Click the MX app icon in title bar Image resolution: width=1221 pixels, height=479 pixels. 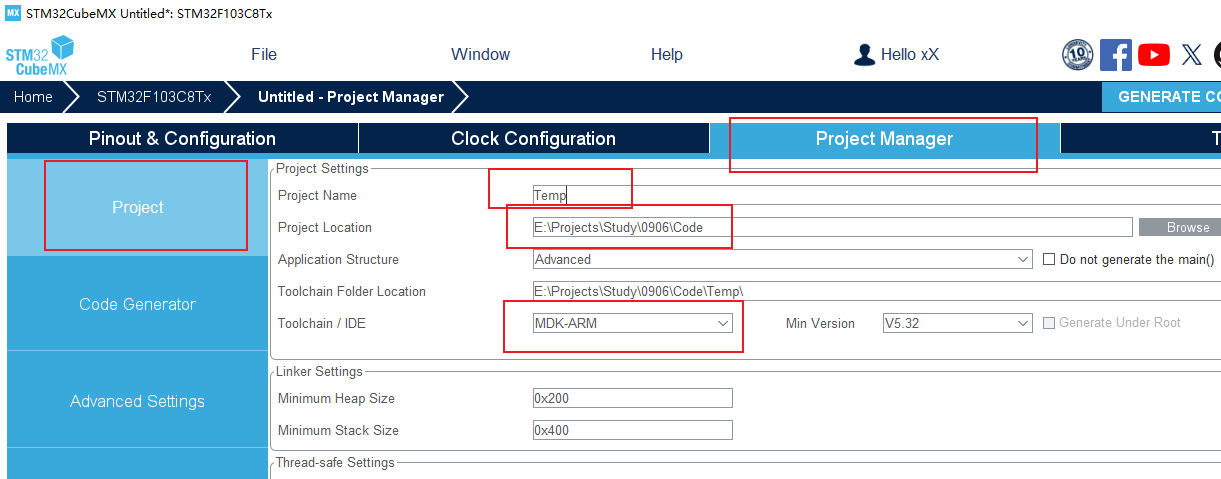coord(13,13)
